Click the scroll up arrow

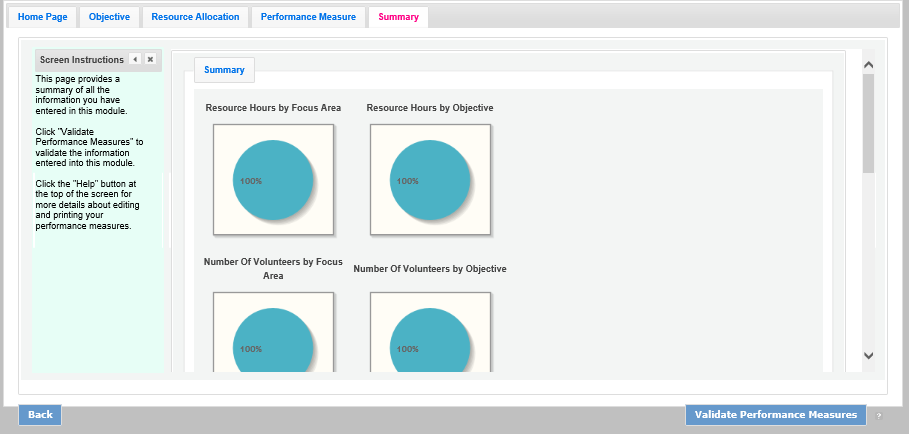[x=868, y=65]
